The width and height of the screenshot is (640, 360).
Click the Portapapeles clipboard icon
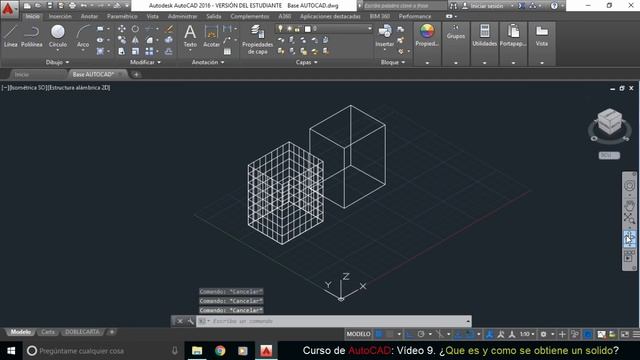tap(513, 31)
